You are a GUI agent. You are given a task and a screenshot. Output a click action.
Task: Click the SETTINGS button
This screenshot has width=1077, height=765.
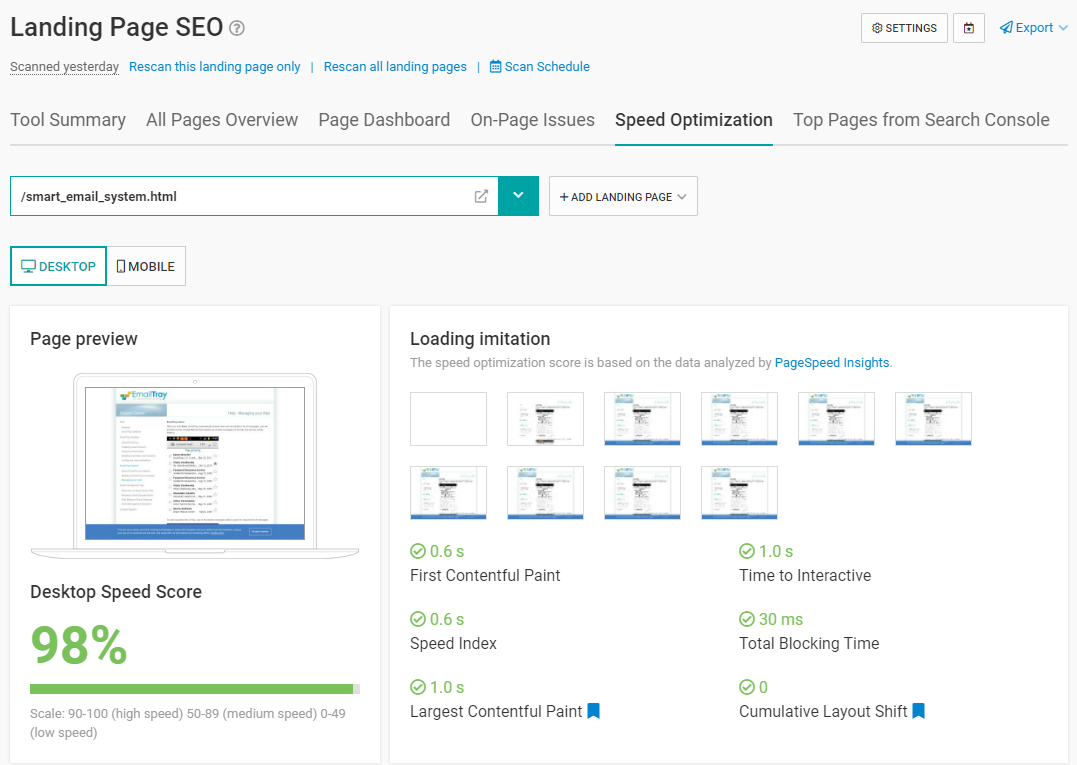(x=903, y=28)
